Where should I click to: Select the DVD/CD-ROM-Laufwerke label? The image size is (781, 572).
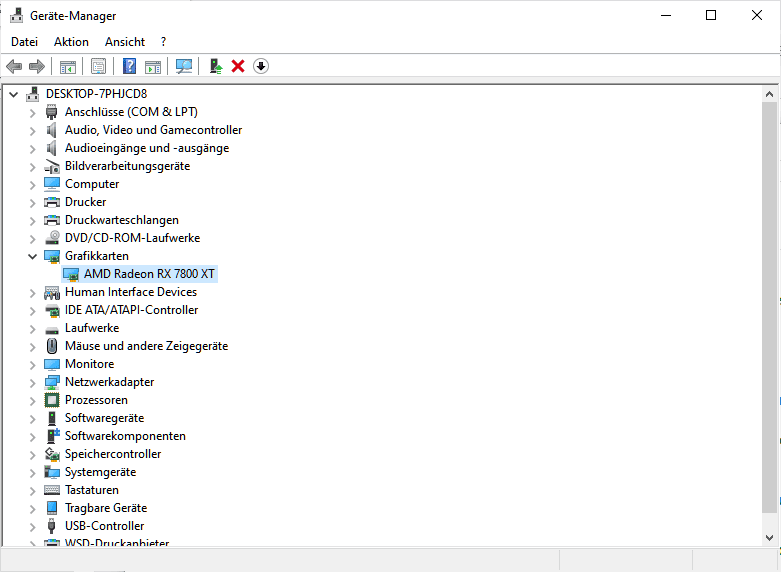tap(132, 238)
